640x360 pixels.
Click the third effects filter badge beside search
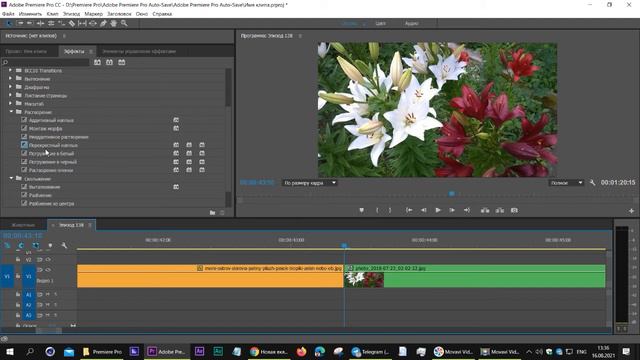coord(122,62)
